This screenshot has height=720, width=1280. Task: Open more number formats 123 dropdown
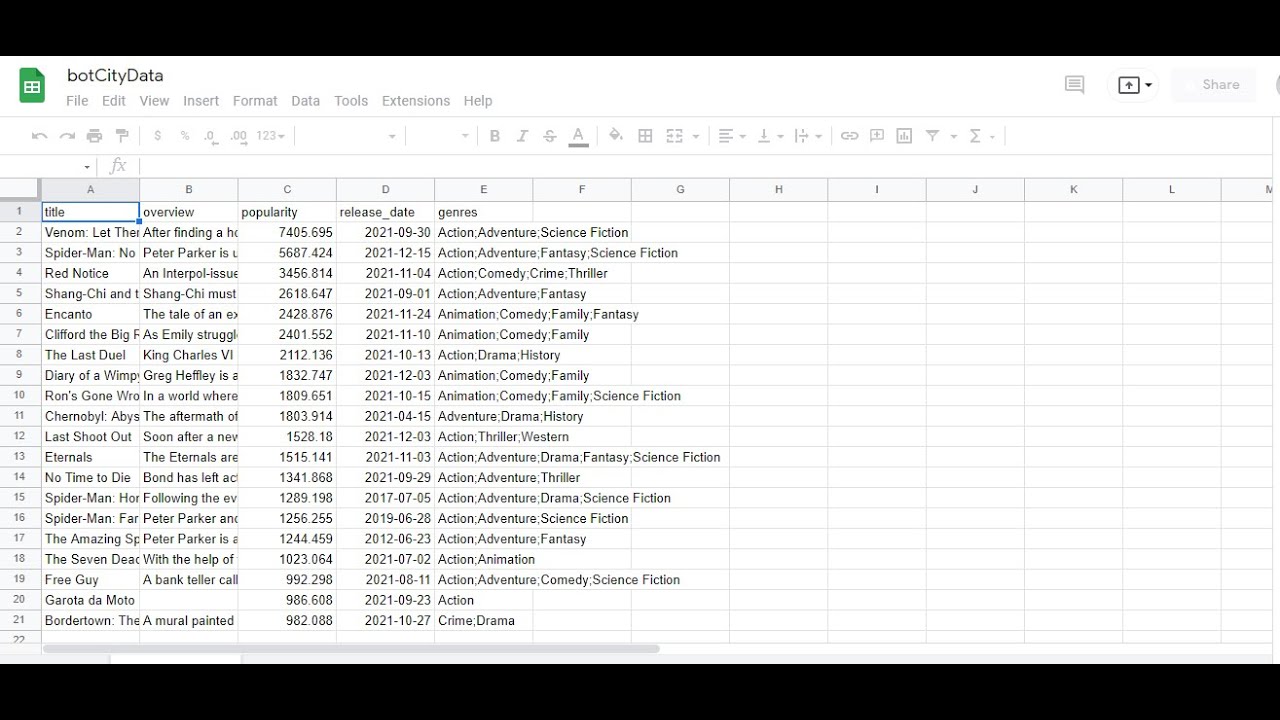(x=270, y=136)
